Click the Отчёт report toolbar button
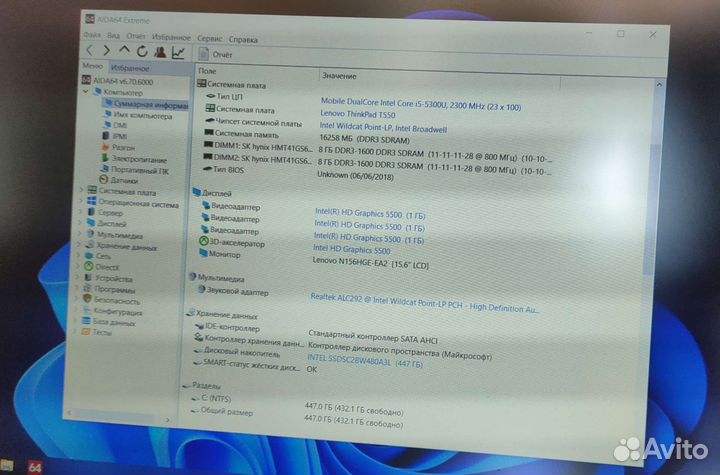Viewport: 720px width, 475px height. coord(216,54)
